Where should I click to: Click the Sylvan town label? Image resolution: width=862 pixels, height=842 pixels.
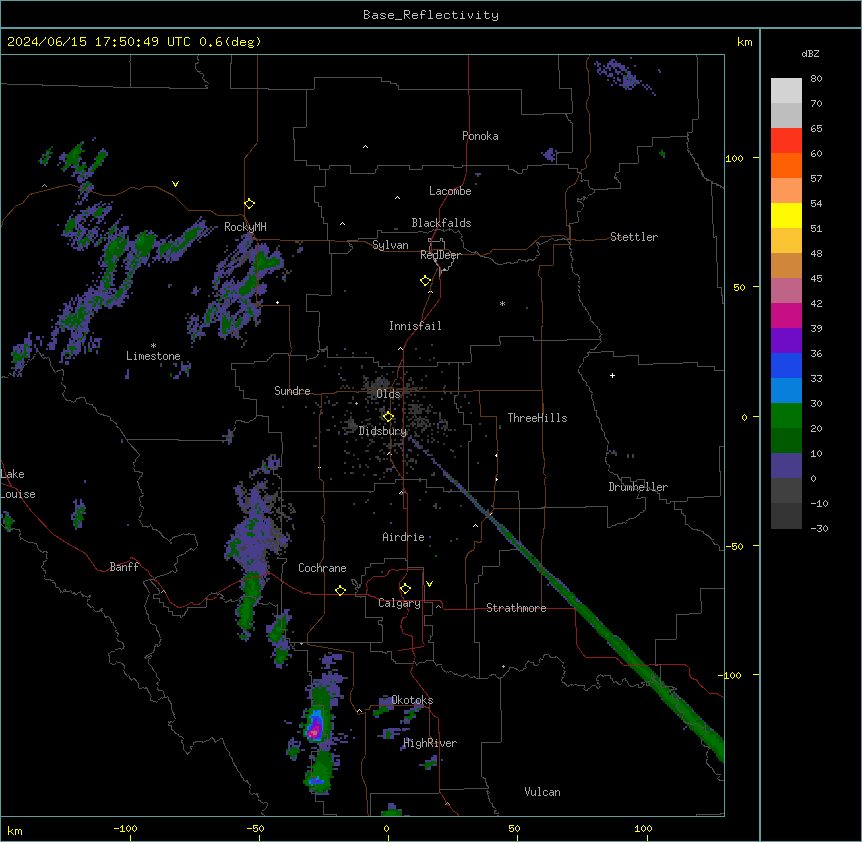(390, 245)
